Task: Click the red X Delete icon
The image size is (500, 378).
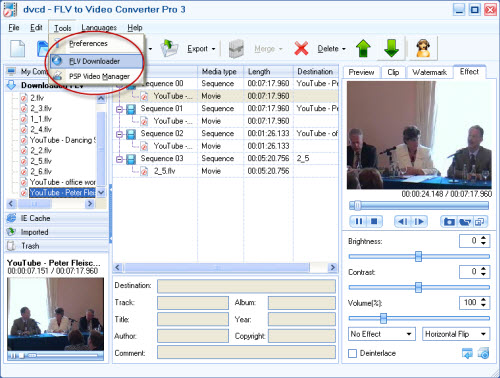Action: pyautogui.click(x=301, y=49)
